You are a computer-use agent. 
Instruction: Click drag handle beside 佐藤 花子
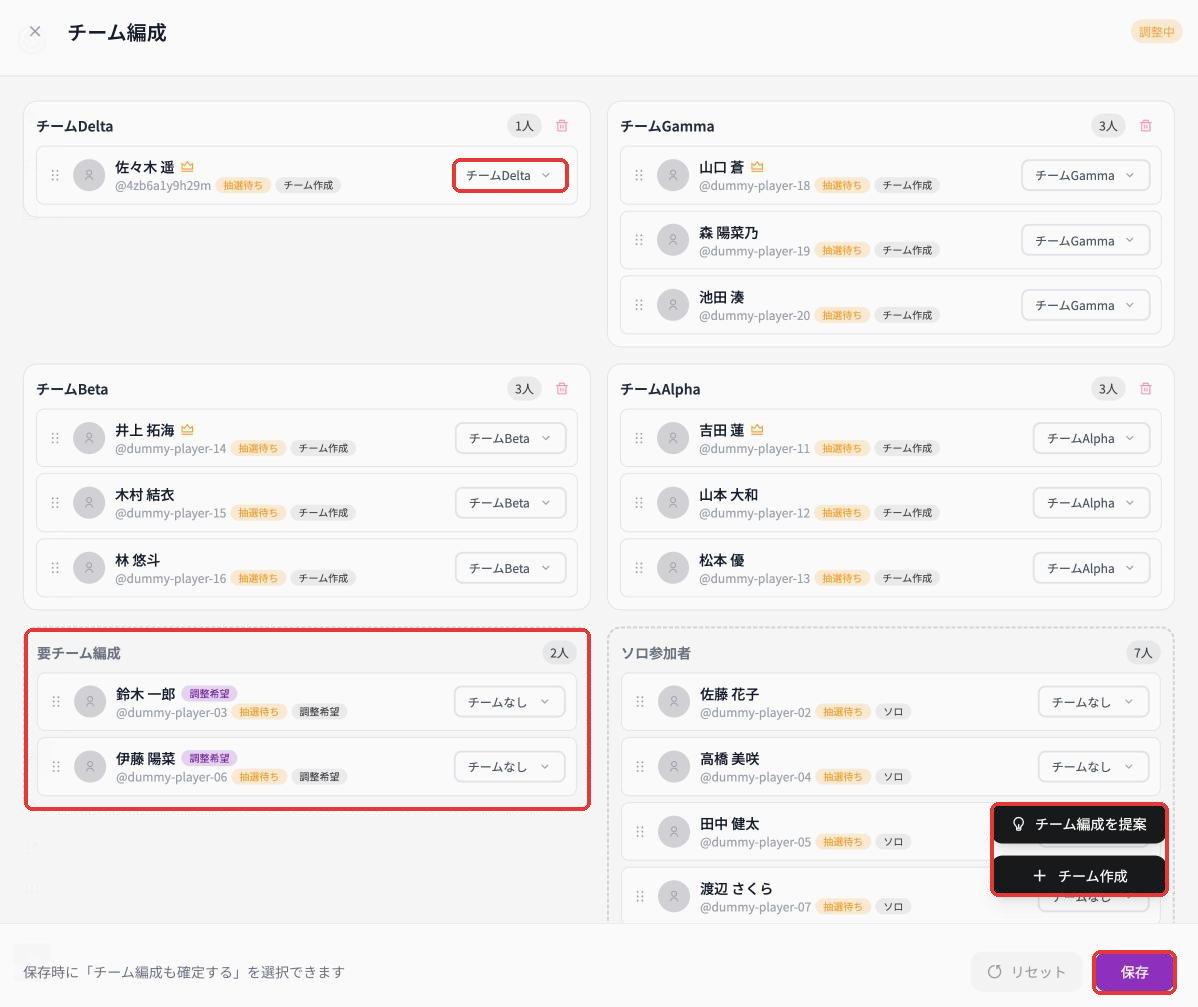tap(639, 701)
